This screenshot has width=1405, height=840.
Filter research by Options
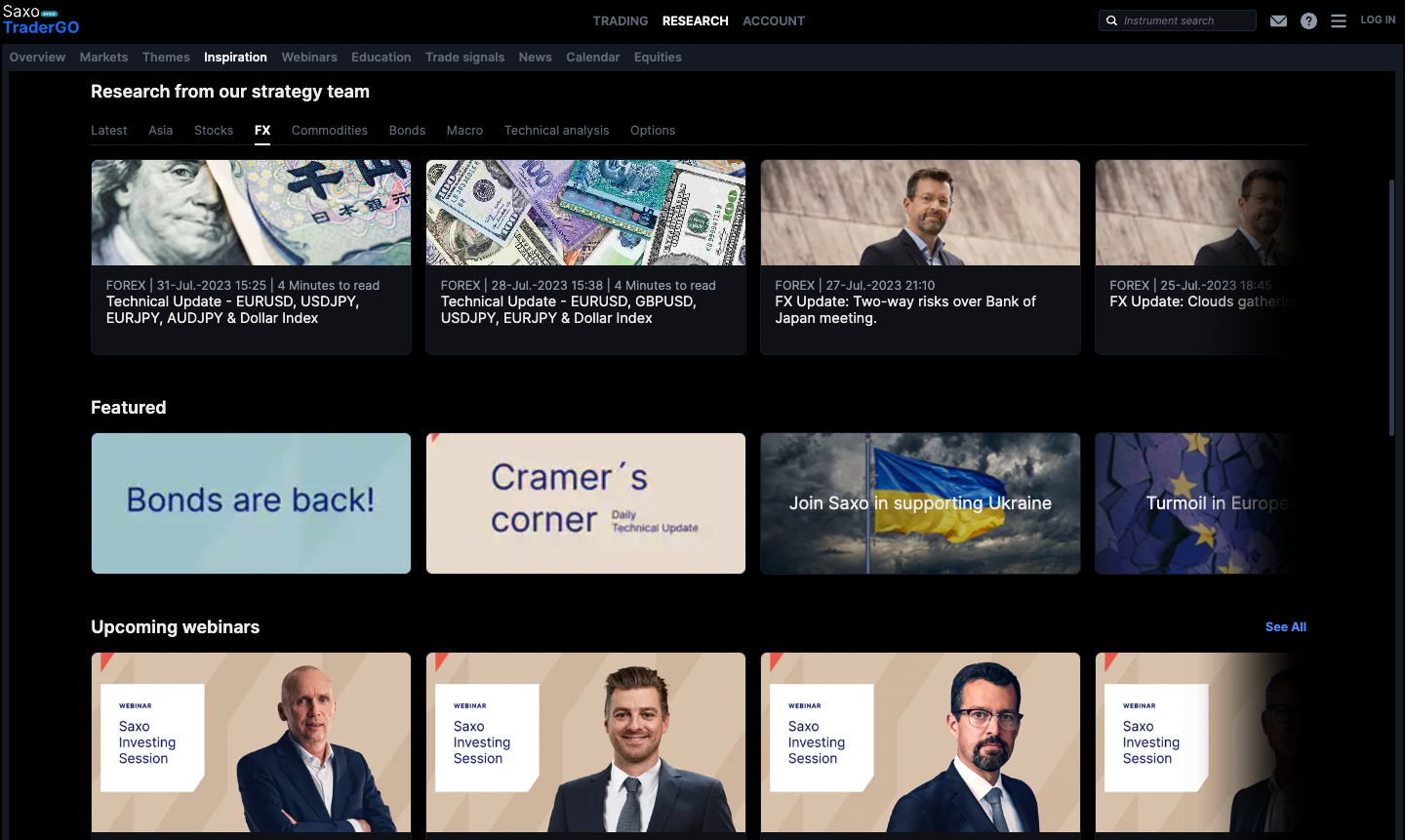tap(653, 130)
